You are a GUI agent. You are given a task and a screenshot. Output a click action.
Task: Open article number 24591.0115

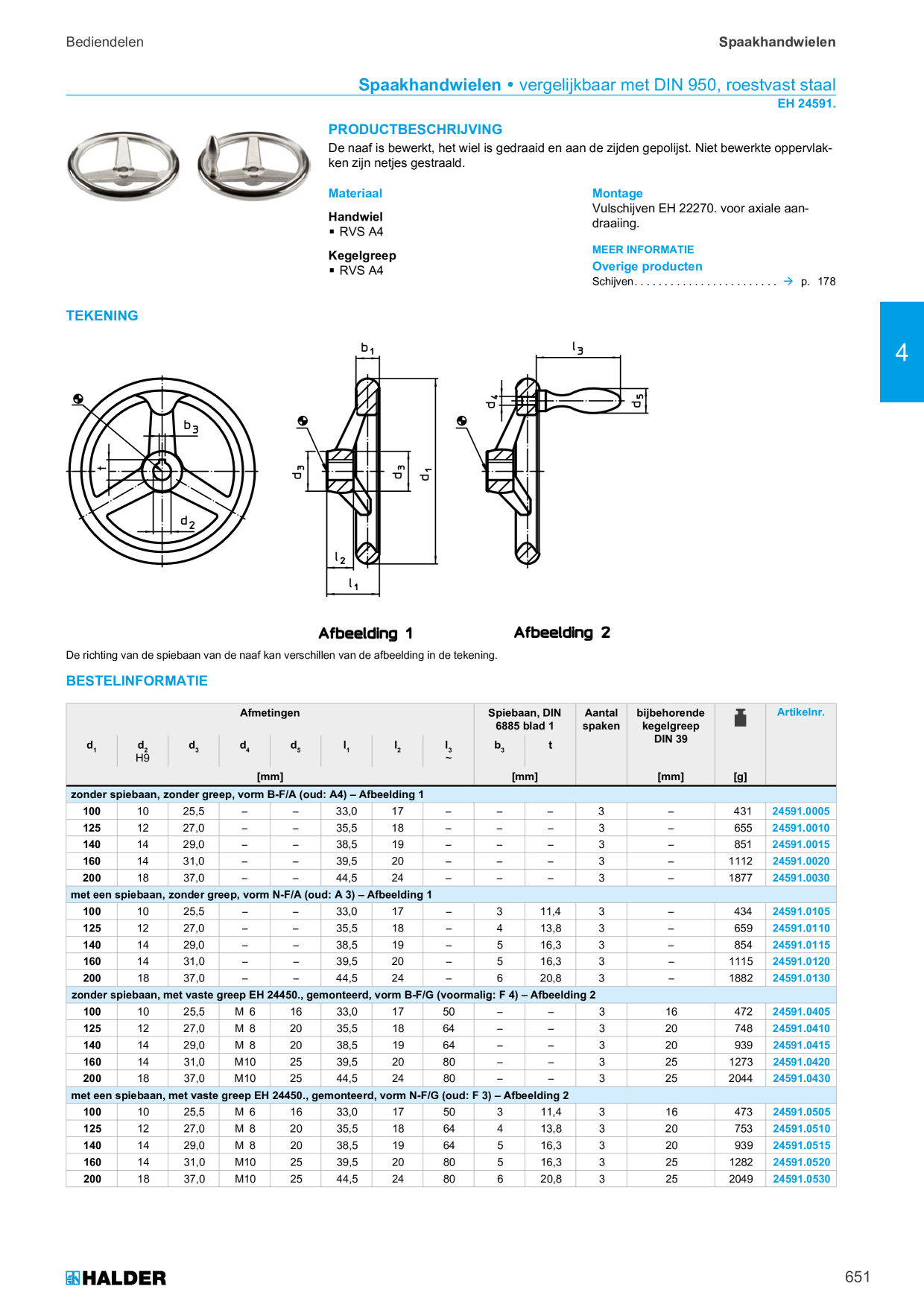pyautogui.click(x=800, y=945)
